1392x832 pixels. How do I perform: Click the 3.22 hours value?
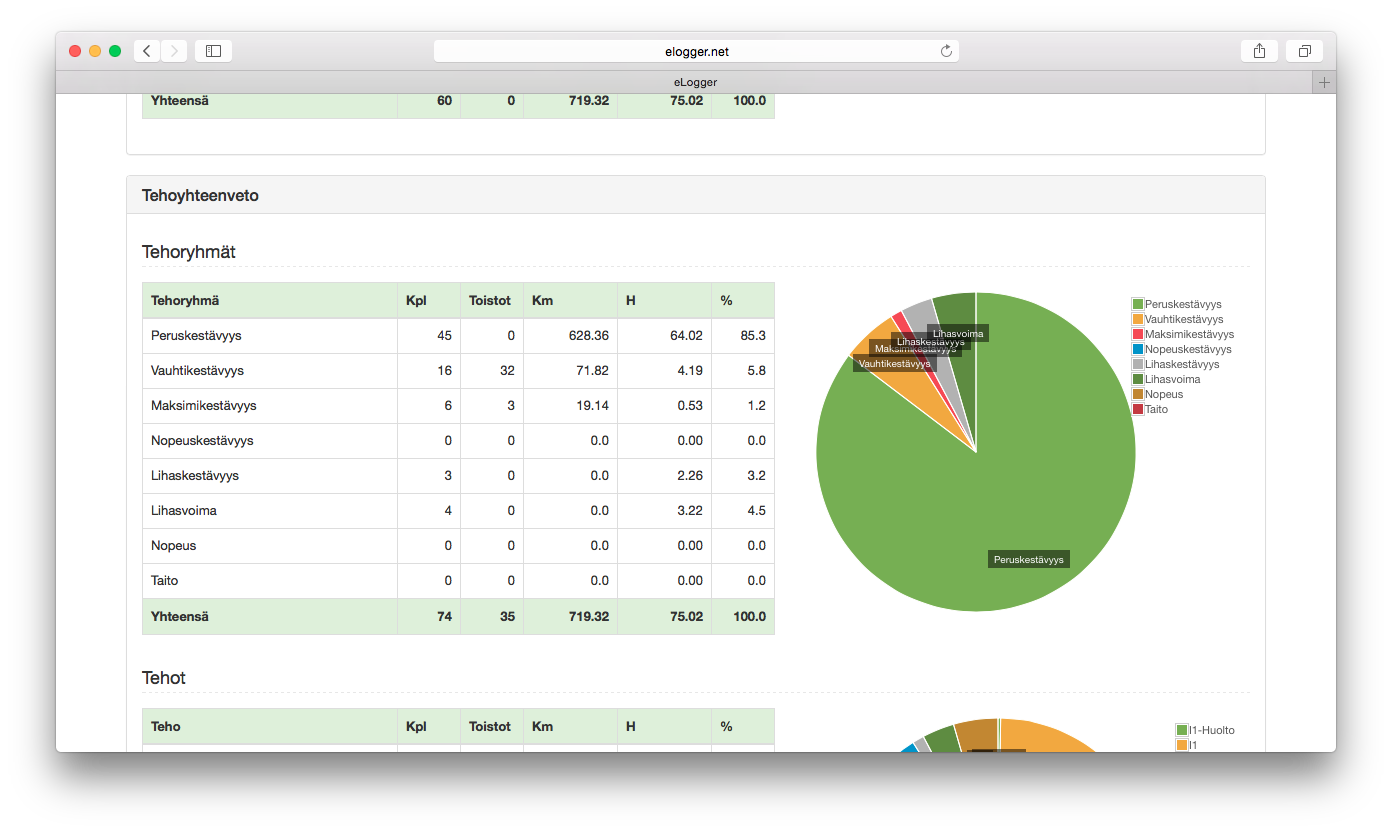click(690, 510)
